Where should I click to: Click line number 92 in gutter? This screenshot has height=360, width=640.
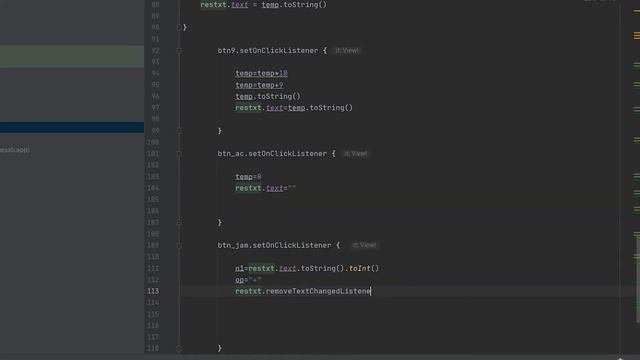[x=155, y=51]
